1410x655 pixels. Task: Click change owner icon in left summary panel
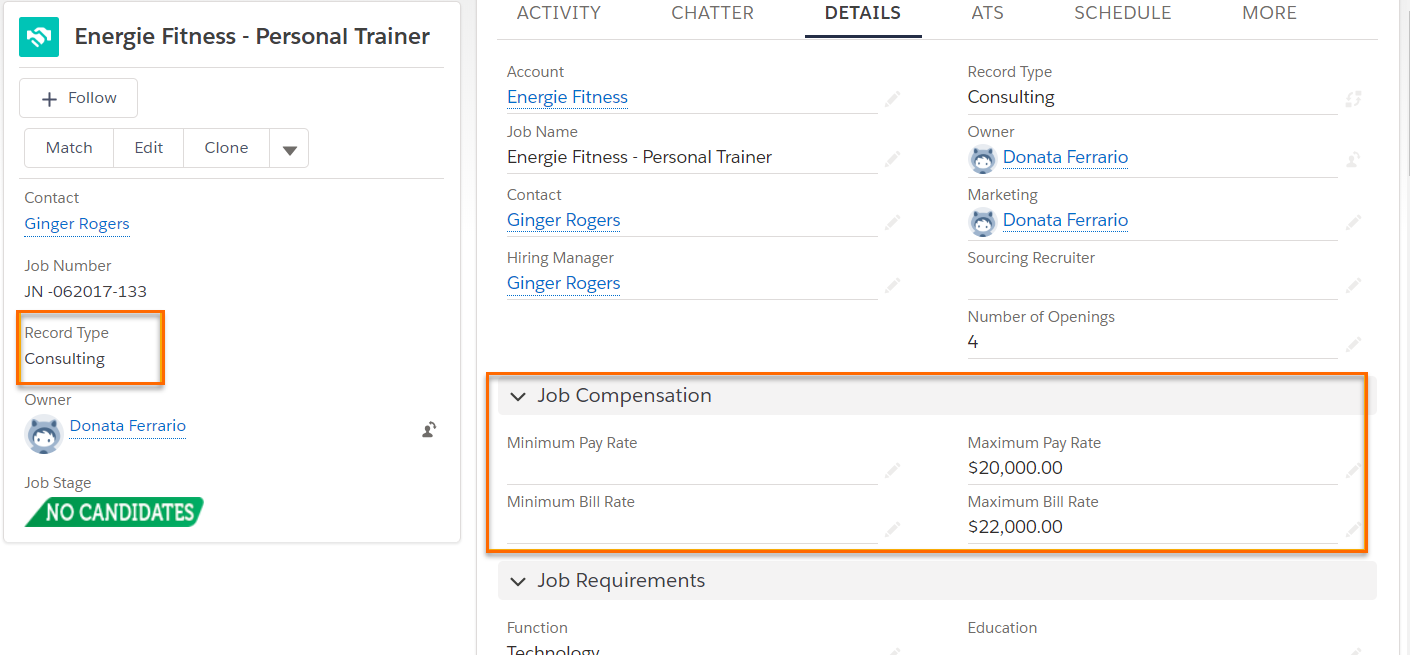click(429, 430)
